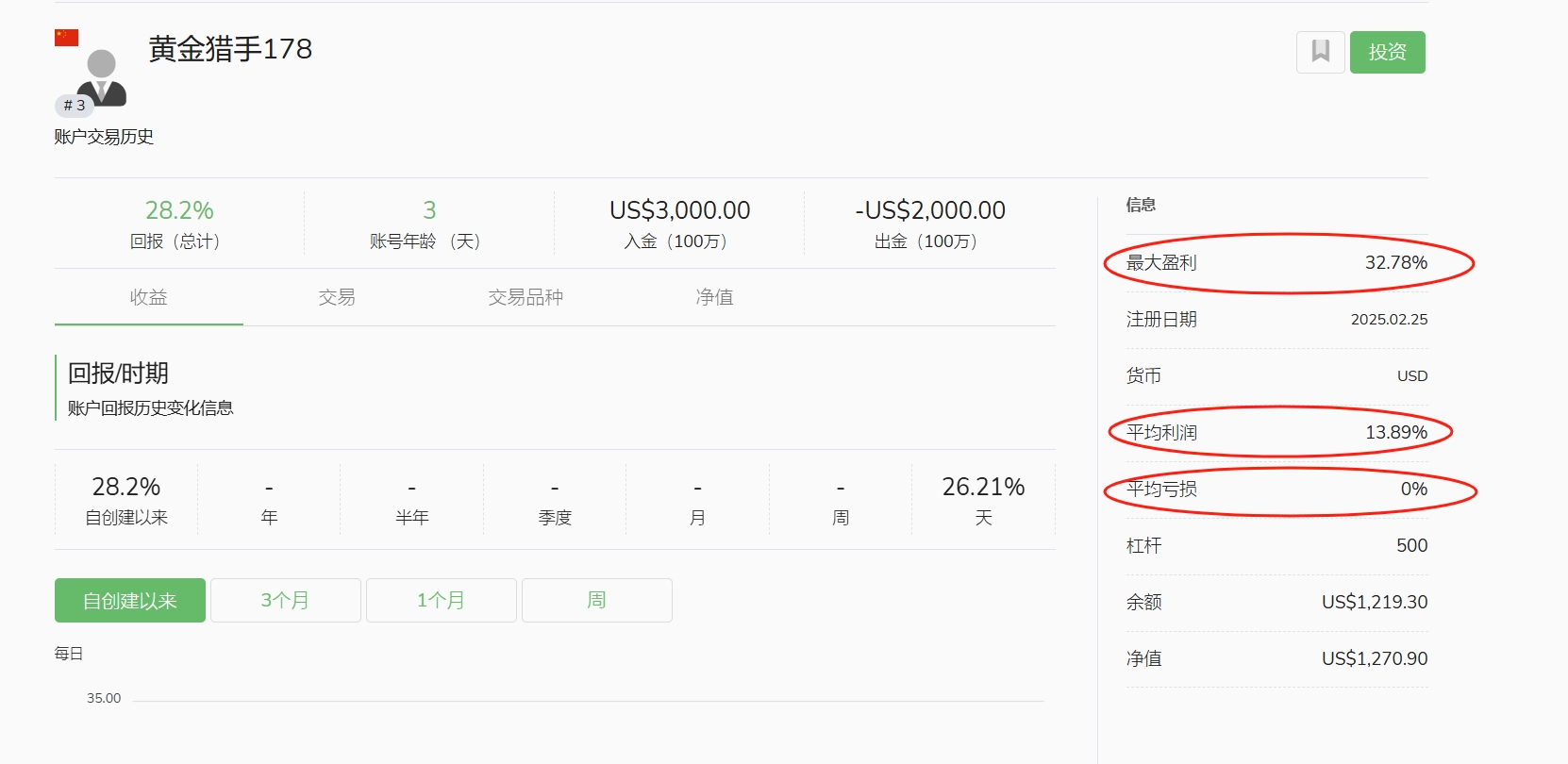Select the 自创建以来 period button
Viewport: 1568px width, 764px height.
tap(130, 600)
